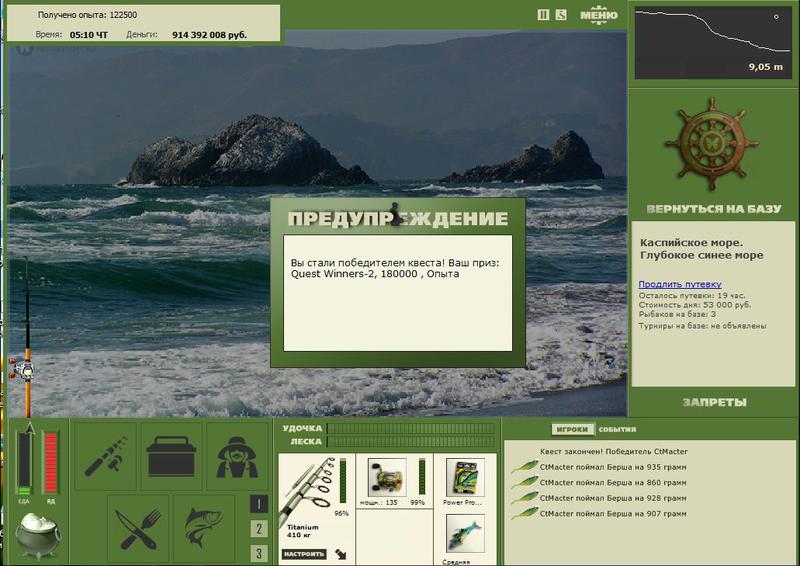Select the blue fish lure thumbnail
800x566 pixels.
point(465,534)
